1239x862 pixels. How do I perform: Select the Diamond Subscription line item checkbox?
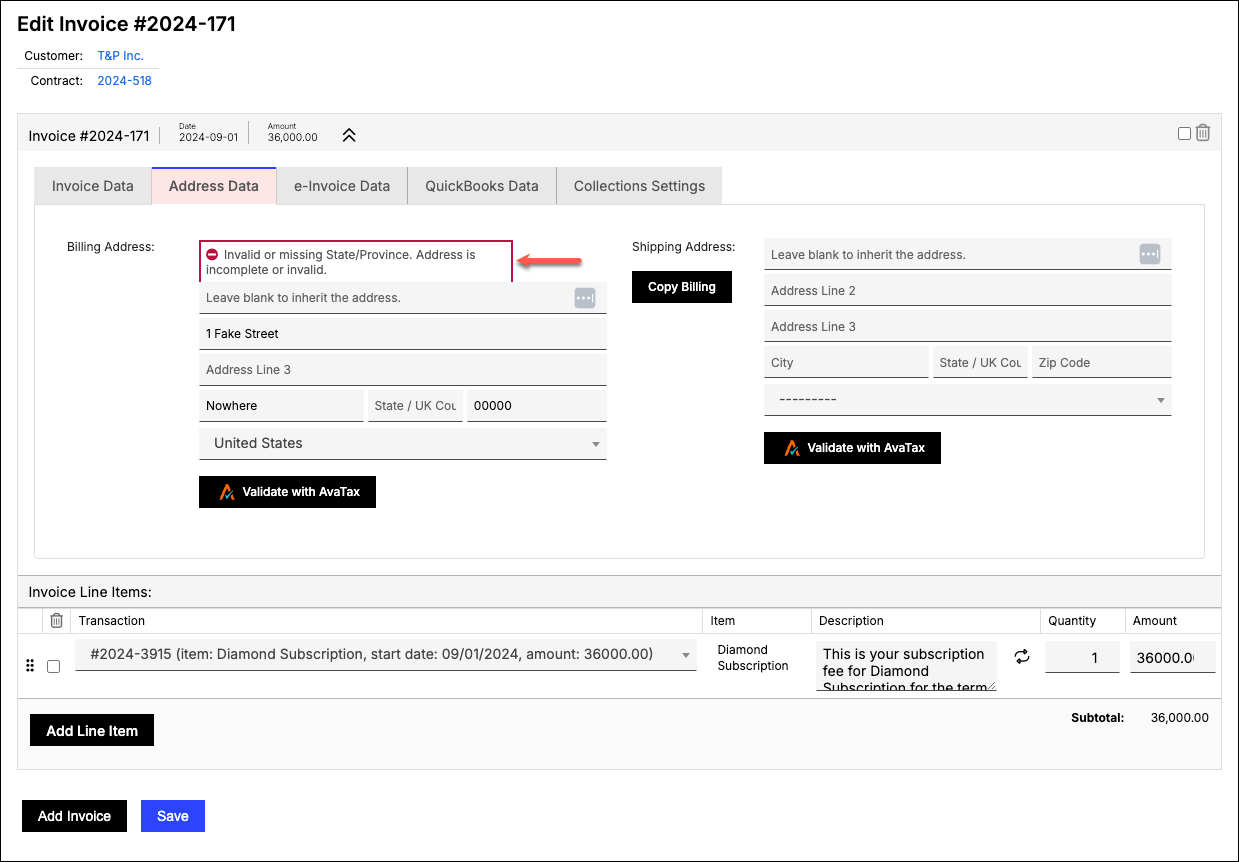coord(54,666)
